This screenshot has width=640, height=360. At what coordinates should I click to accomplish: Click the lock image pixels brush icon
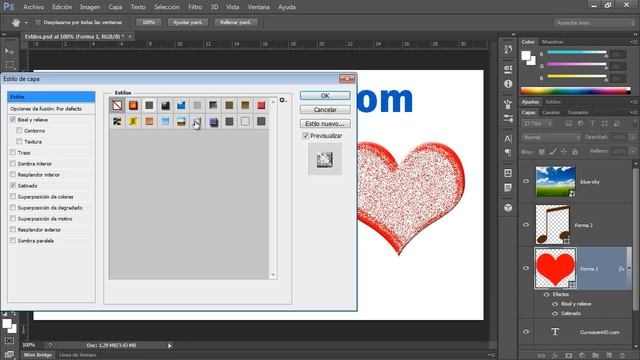pyautogui.click(x=553, y=151)
